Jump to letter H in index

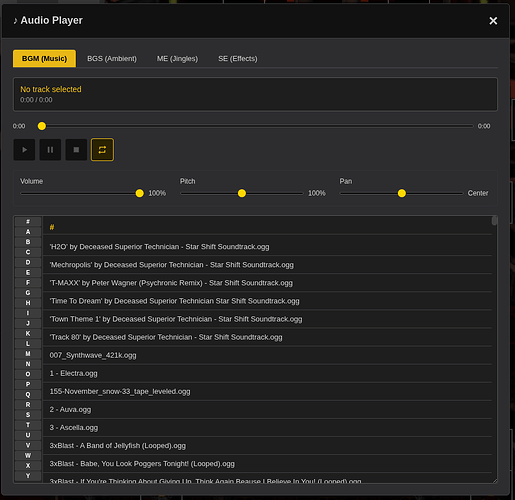tap(28, 303)
